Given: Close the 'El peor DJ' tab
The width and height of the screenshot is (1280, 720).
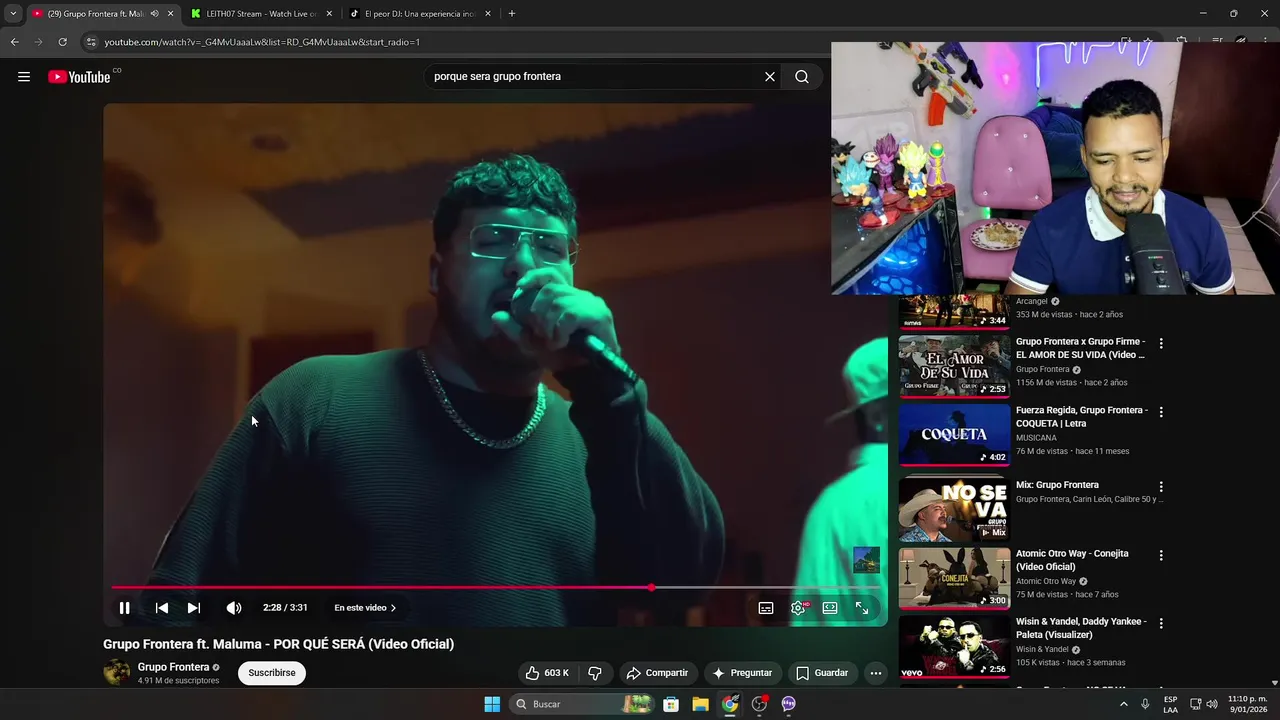Looking at the screenshot, I should 488,14.
